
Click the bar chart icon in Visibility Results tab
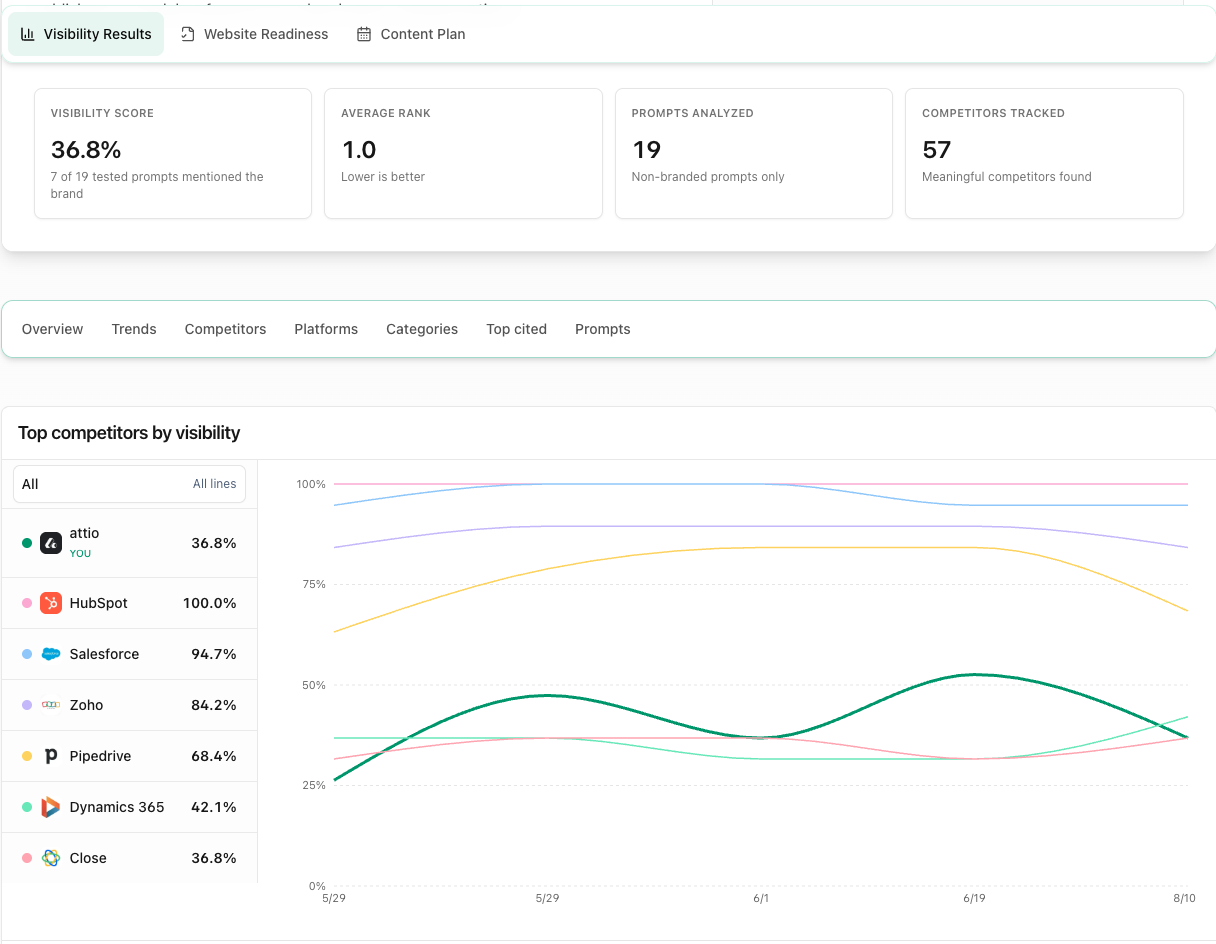coord(28,34)
